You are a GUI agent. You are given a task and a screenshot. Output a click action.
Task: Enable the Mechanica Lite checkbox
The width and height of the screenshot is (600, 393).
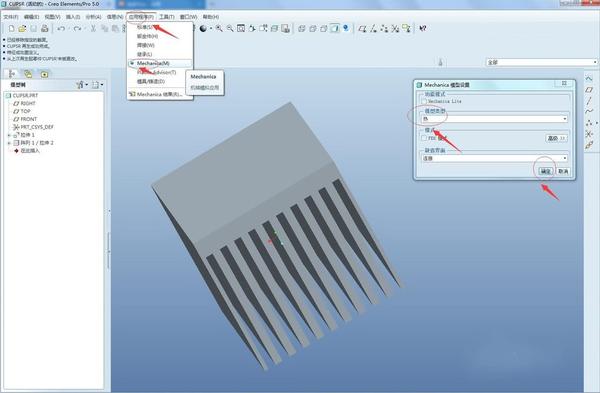pyautogui.click(x=424, y=101)
